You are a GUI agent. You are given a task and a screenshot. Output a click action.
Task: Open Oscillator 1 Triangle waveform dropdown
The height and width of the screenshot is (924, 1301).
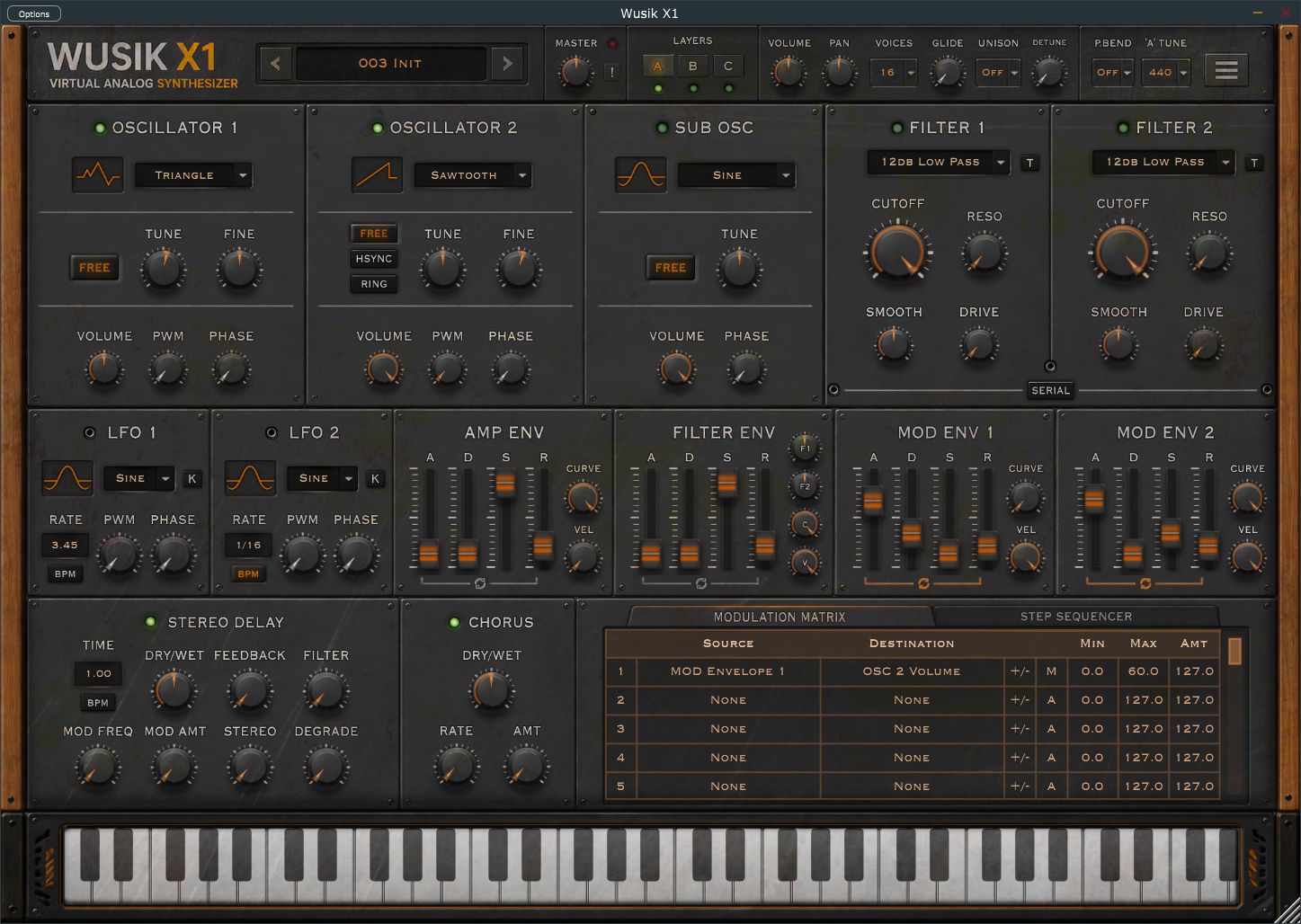click(x=193, y=175)
